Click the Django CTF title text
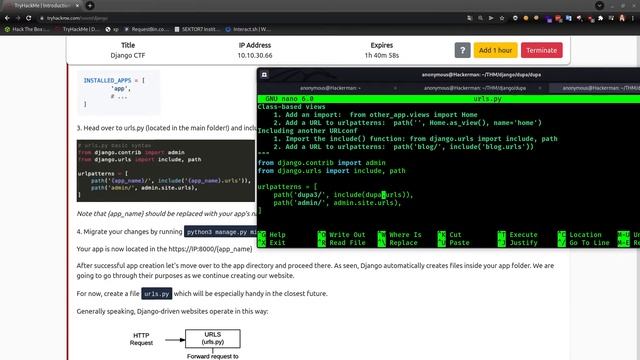Viewport: 640px width, 360px height. [x=127, y=55]
